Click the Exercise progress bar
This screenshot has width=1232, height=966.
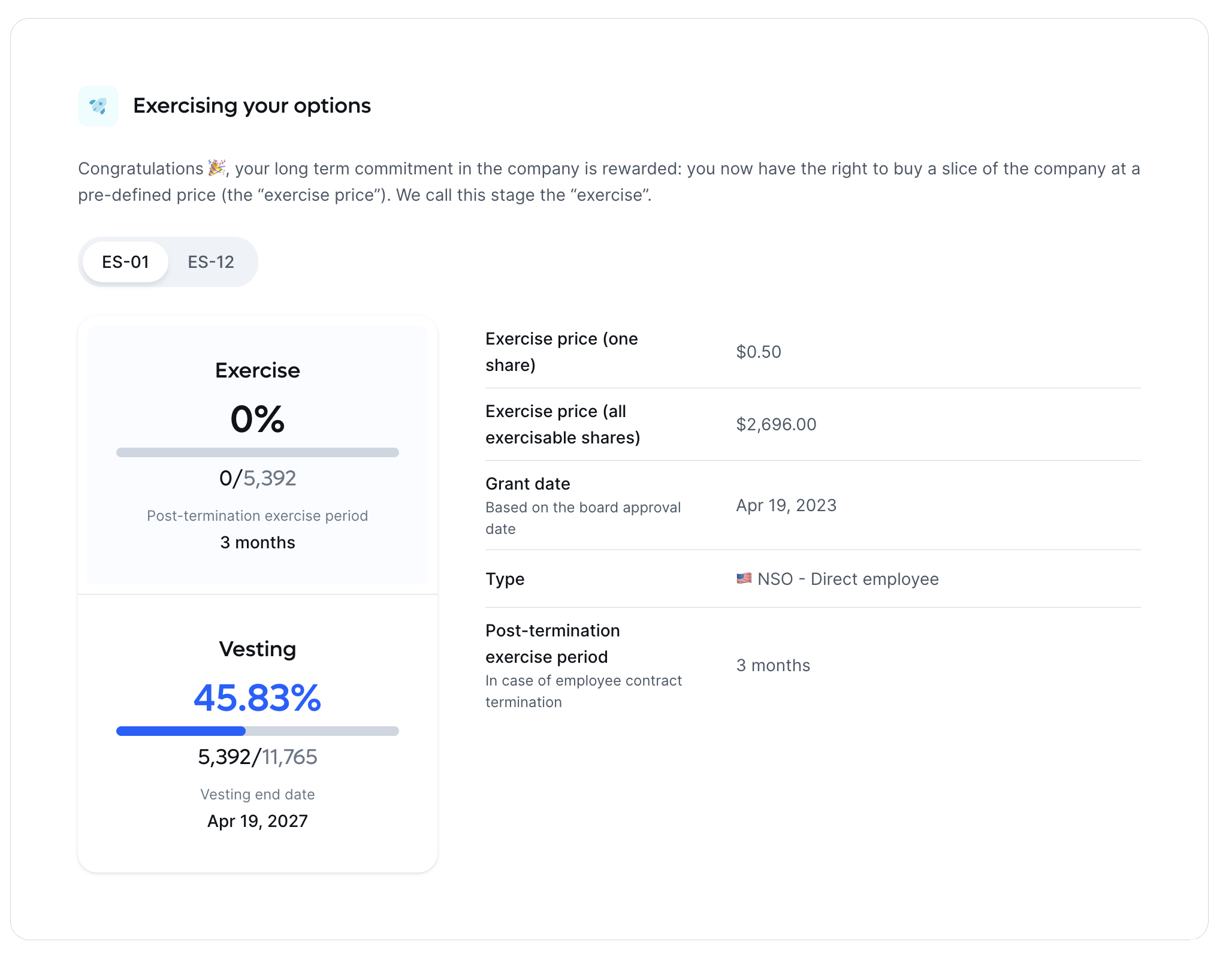[x=258, y=452]
